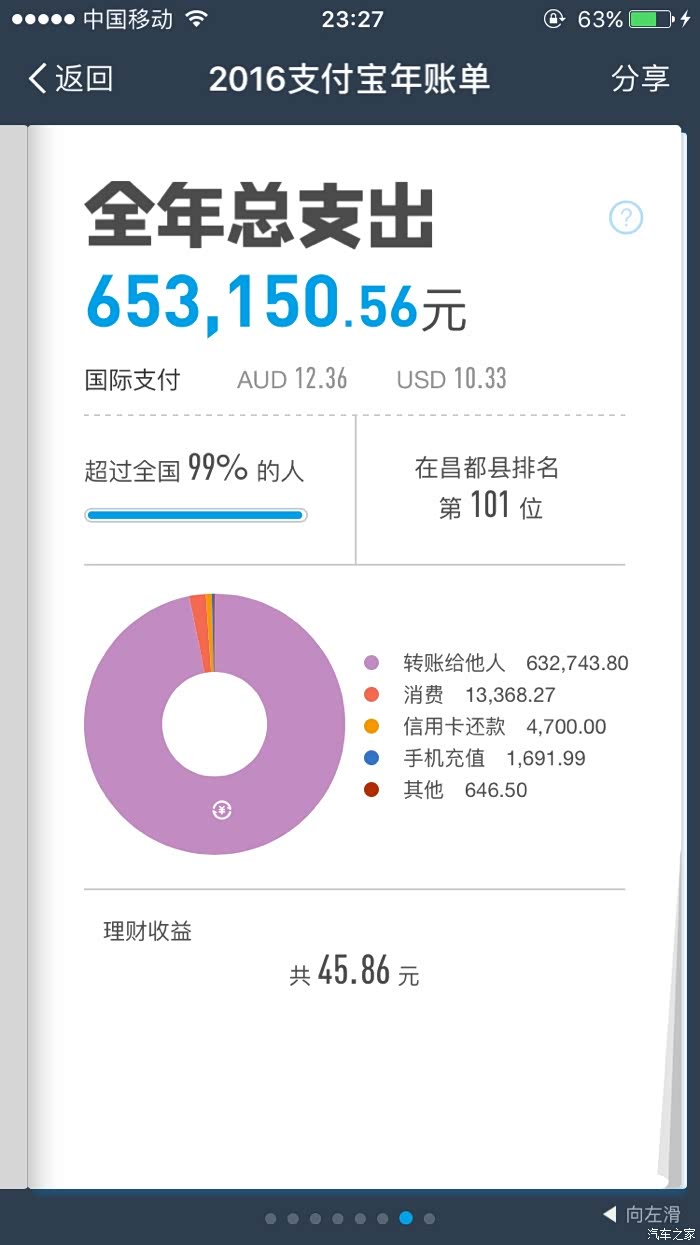Screen dimensions: 700x1245
Task: Tap the 向左滑 swipe-left arrow hint
Action: [642, 1214]
